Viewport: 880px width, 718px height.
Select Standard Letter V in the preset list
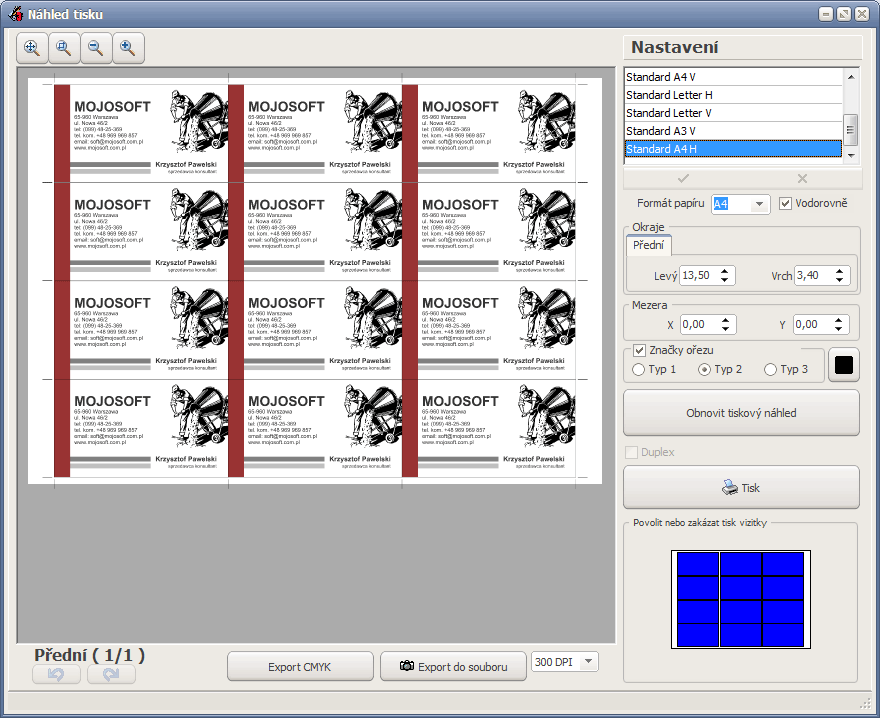(734, 113)
